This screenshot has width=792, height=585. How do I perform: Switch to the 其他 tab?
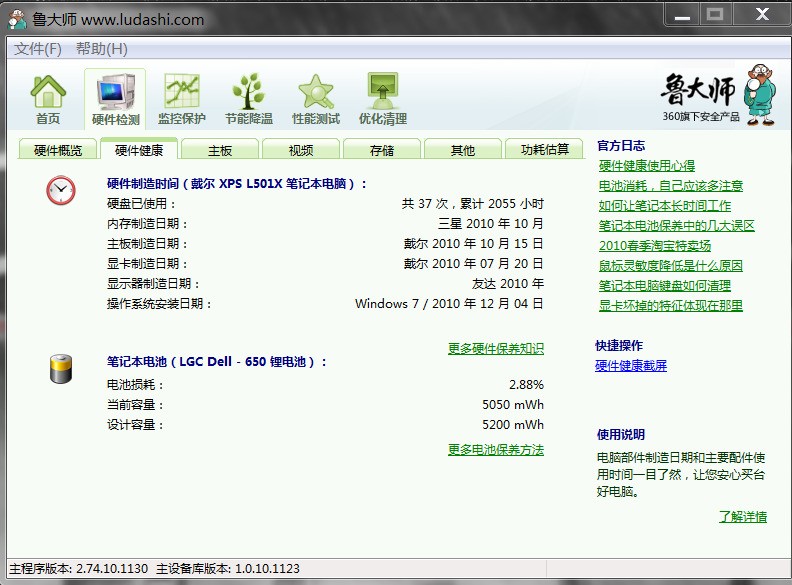(x=463, y=150)
